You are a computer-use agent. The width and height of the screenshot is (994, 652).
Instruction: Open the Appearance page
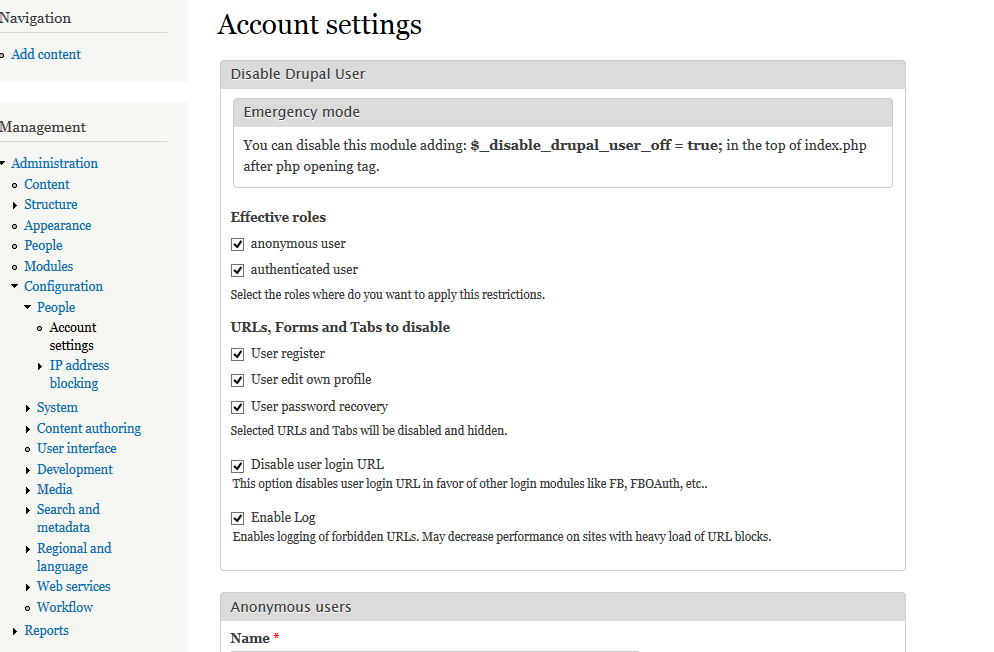(57, 225)
